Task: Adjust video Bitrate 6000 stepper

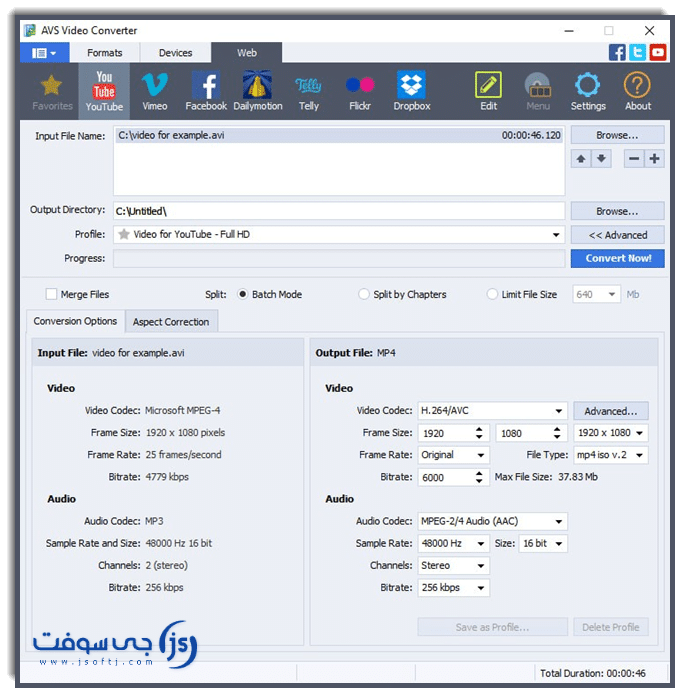Action: [x=479, y=477]
